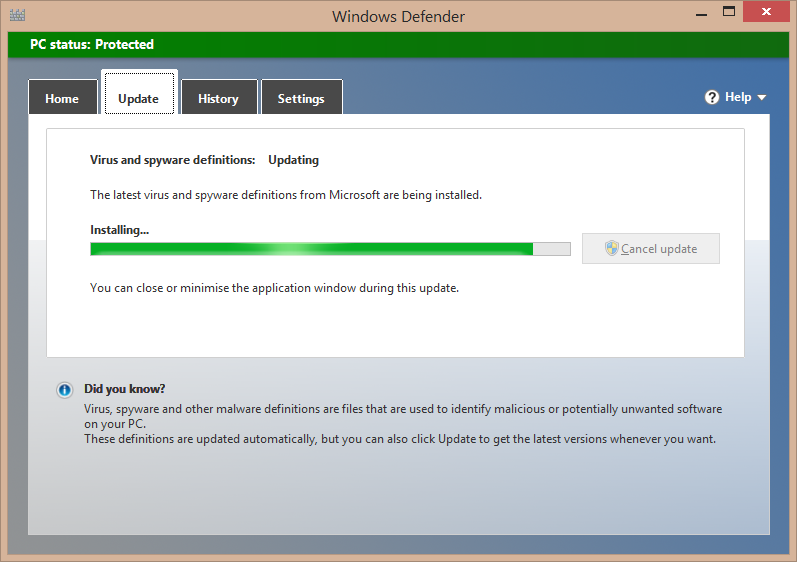
Task: Open the History tab
Action: pyautogui.click(x=219, y=97)
